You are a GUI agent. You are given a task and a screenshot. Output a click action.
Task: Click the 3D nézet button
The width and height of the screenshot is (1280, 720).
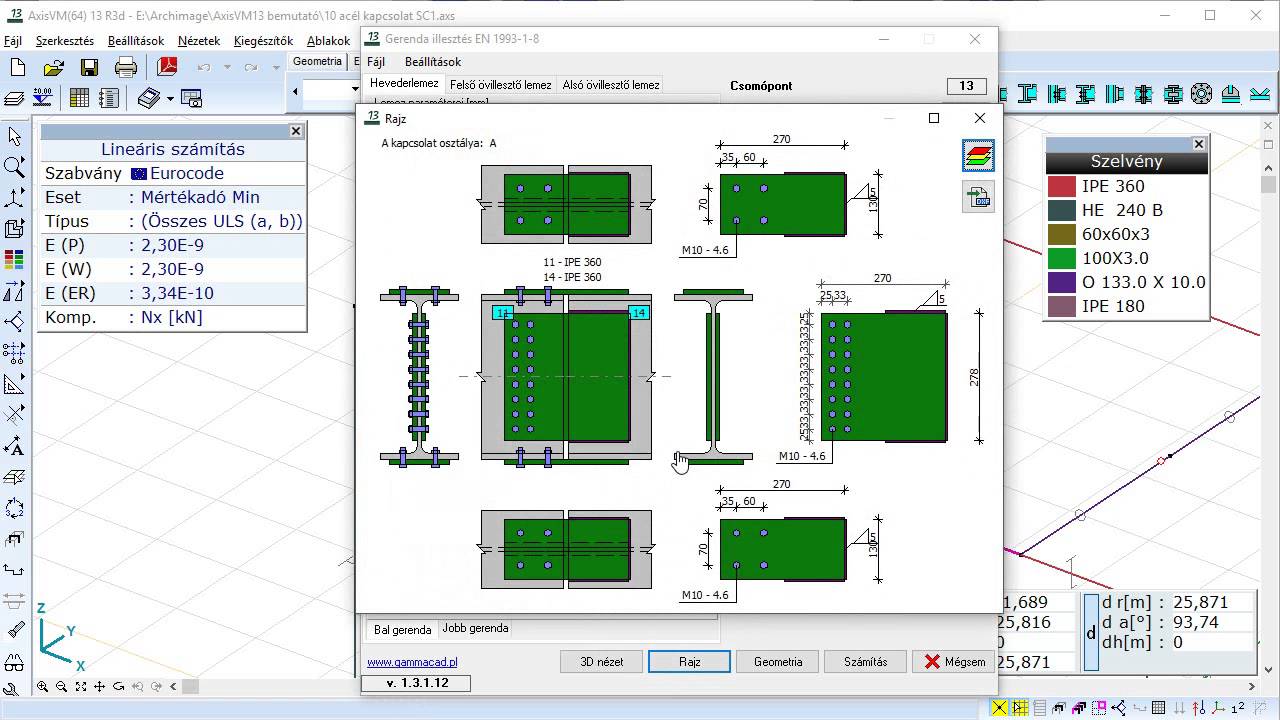click(602, 661)
